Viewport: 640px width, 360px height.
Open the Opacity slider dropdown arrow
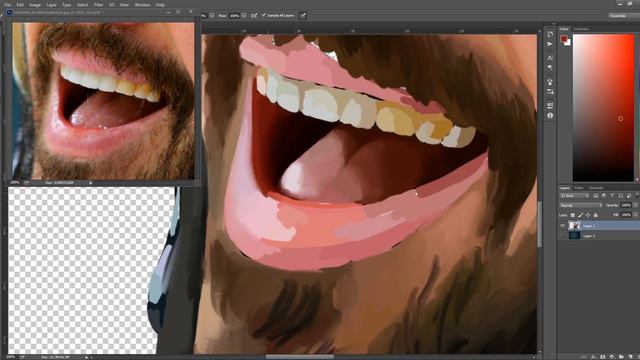point(636,205)
